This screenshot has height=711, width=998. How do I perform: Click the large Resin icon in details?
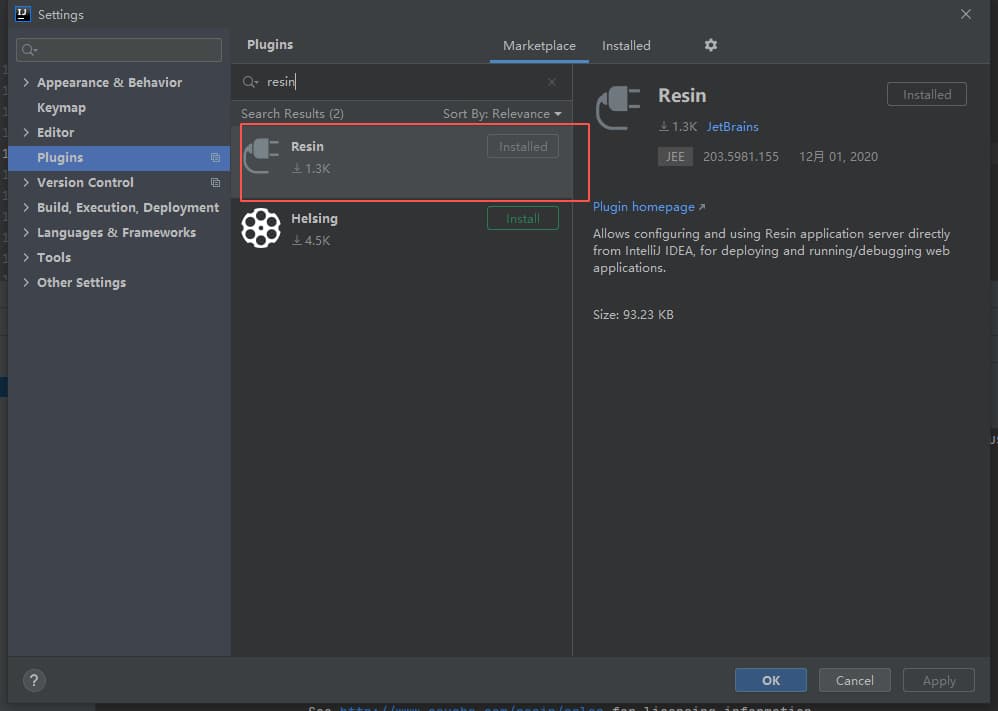tap(619, 109)
